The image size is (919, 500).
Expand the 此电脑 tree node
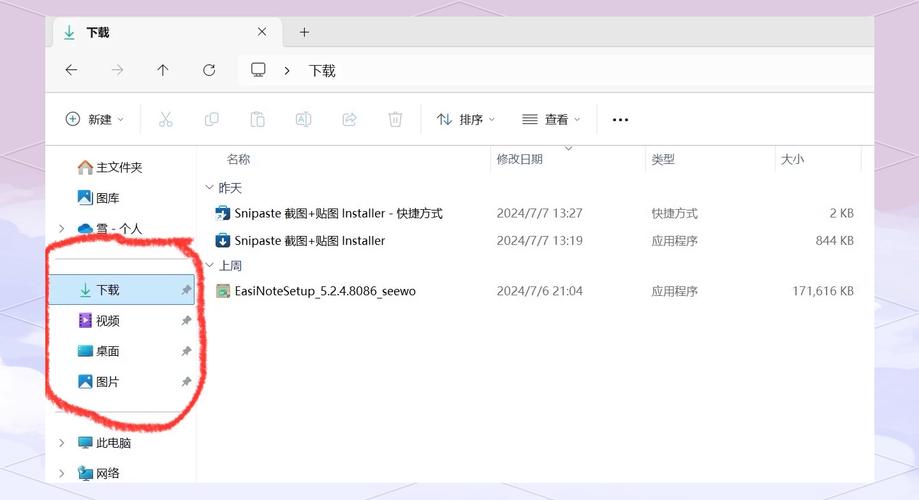[x=62, y=443]
